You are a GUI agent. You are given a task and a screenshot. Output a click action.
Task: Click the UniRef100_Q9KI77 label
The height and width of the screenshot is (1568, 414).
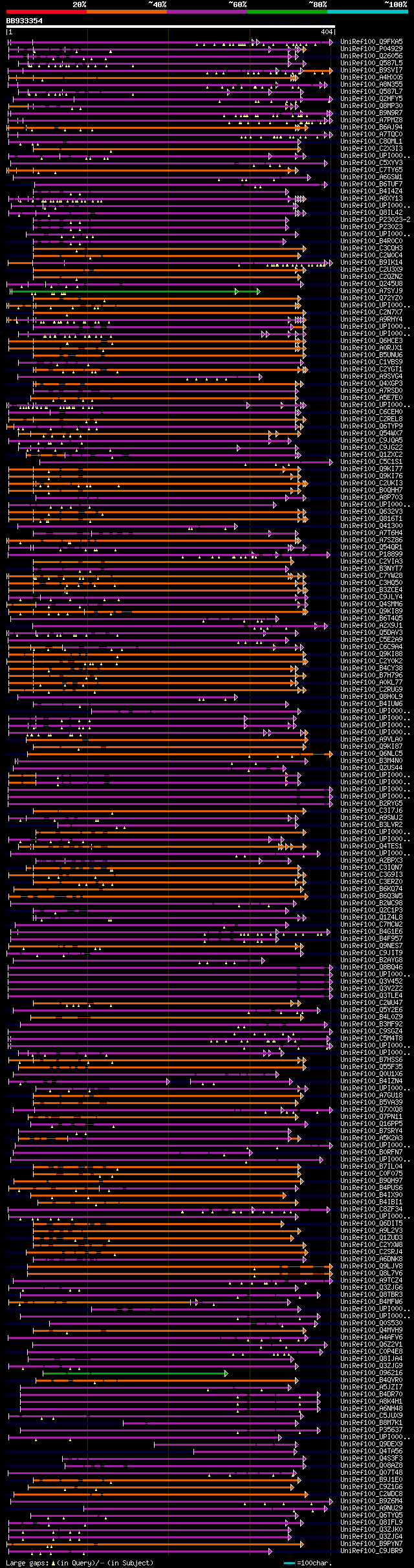tap(371, 469)
